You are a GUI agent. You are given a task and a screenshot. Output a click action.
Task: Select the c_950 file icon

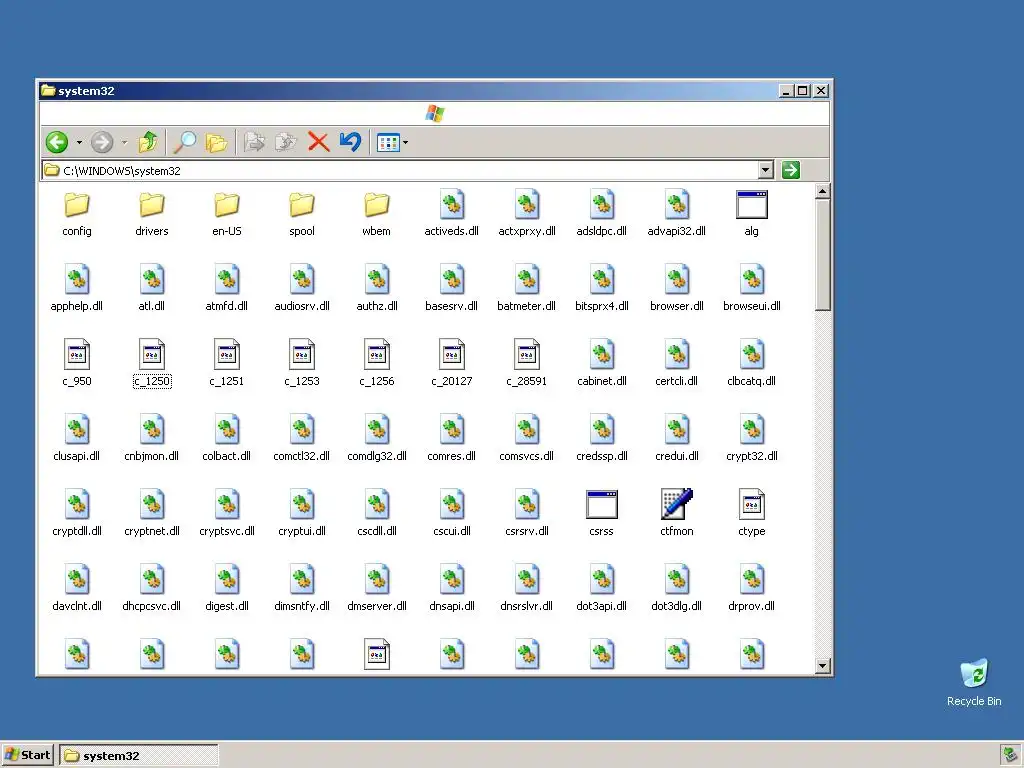(x=77, y=355)
